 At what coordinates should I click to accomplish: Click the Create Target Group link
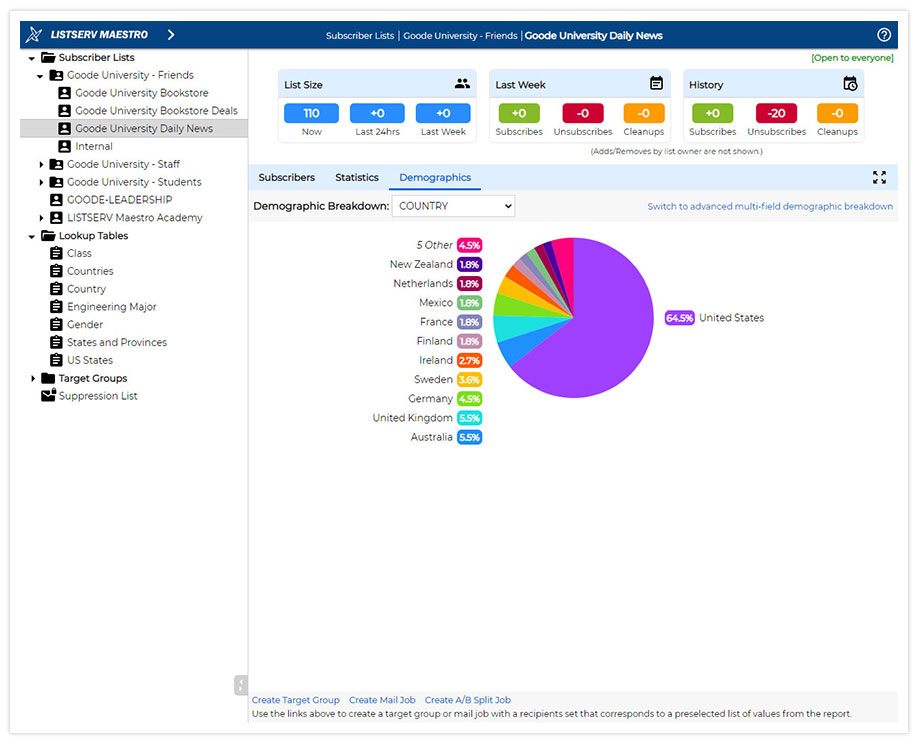(x=296, y=700)
